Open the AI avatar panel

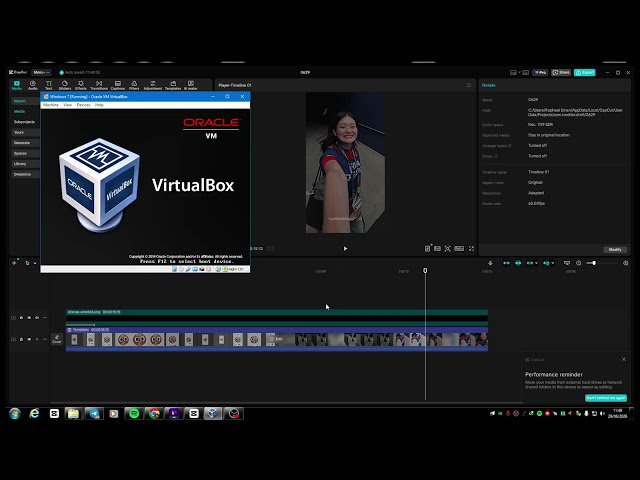[x=191, y=85]
